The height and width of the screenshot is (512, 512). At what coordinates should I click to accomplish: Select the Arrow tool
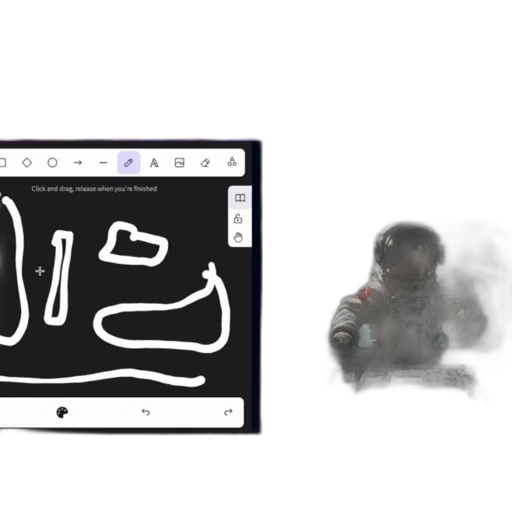click(x=78, y=163)
